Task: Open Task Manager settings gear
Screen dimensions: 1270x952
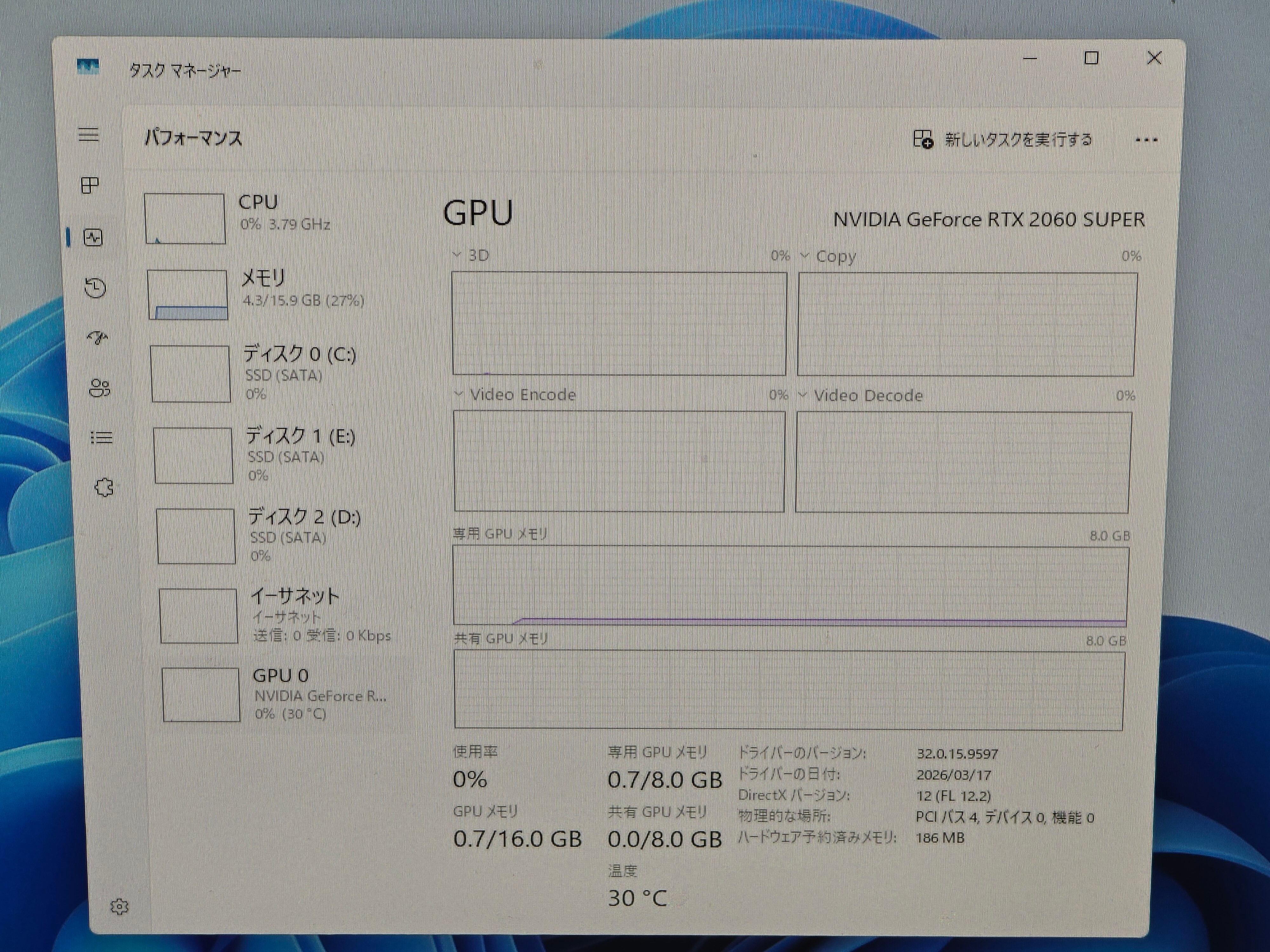Action: coord(119,907)
